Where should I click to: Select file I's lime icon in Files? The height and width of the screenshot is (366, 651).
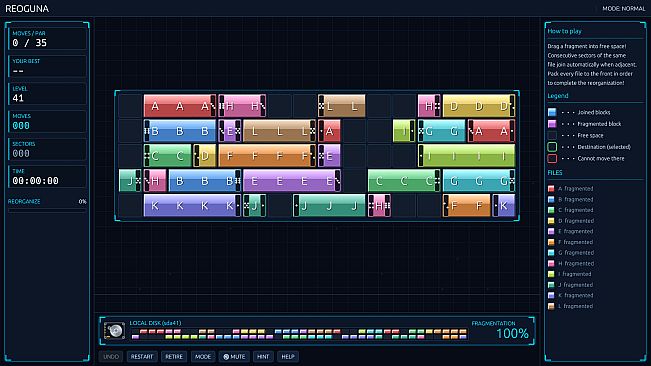551,274
